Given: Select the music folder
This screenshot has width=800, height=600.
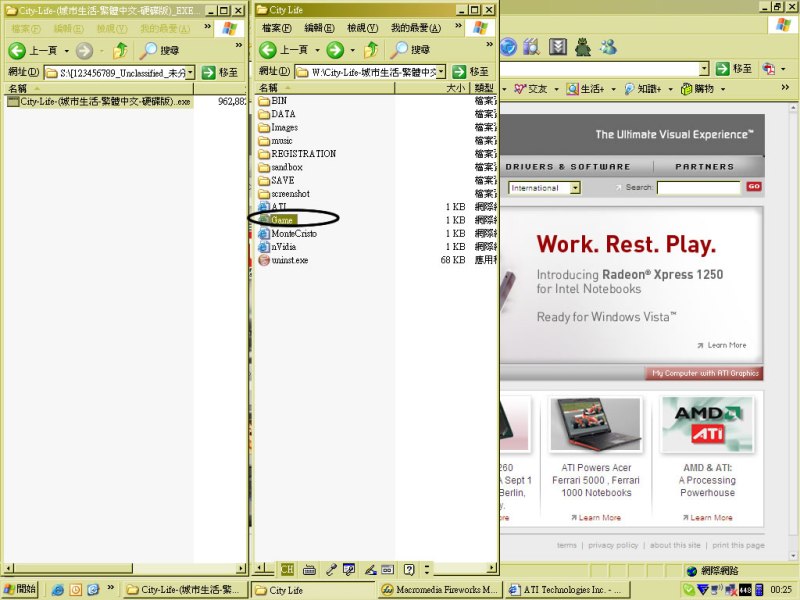Looking at the screenshot, I should tap(276, 141).
